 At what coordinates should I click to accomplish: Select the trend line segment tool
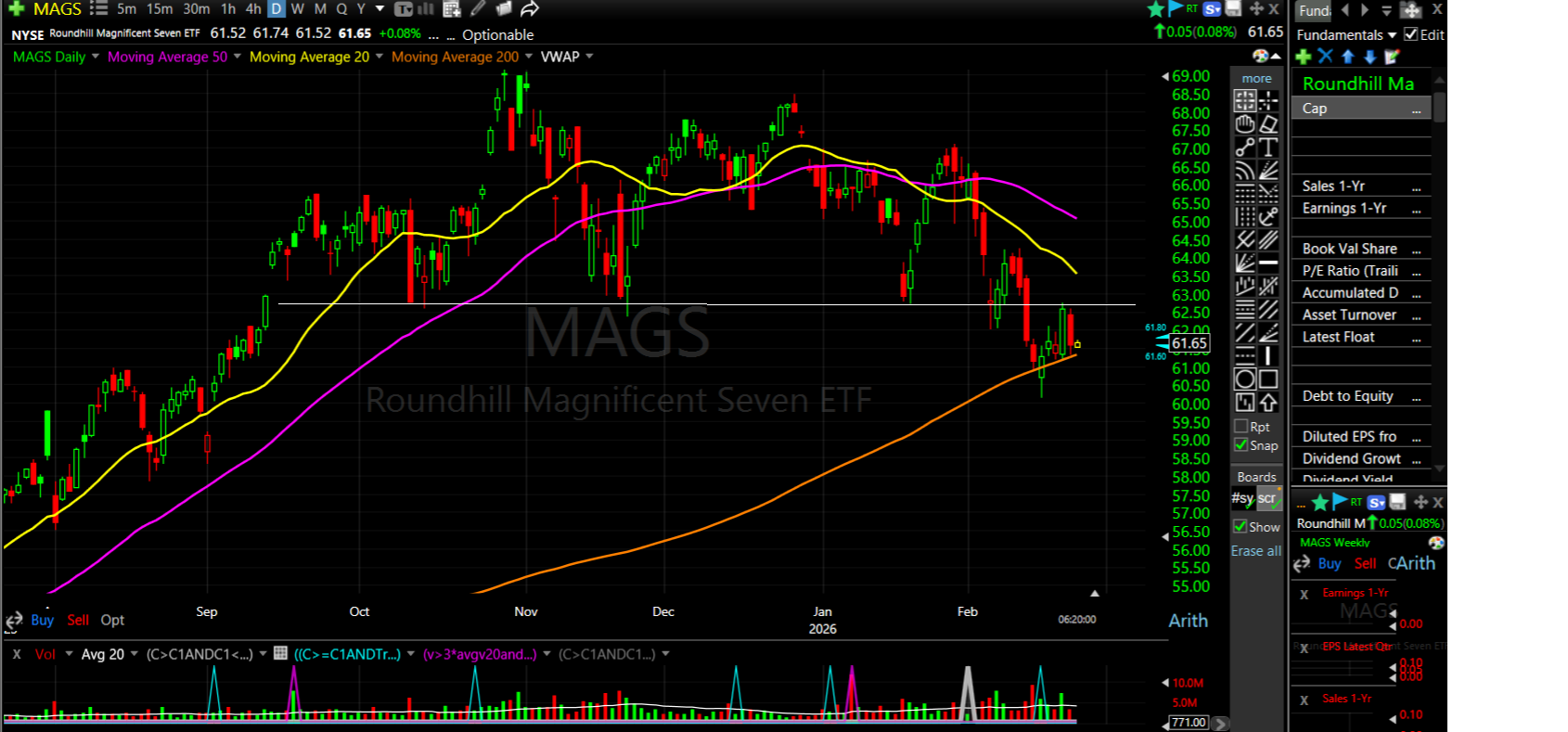(1245, 147)
